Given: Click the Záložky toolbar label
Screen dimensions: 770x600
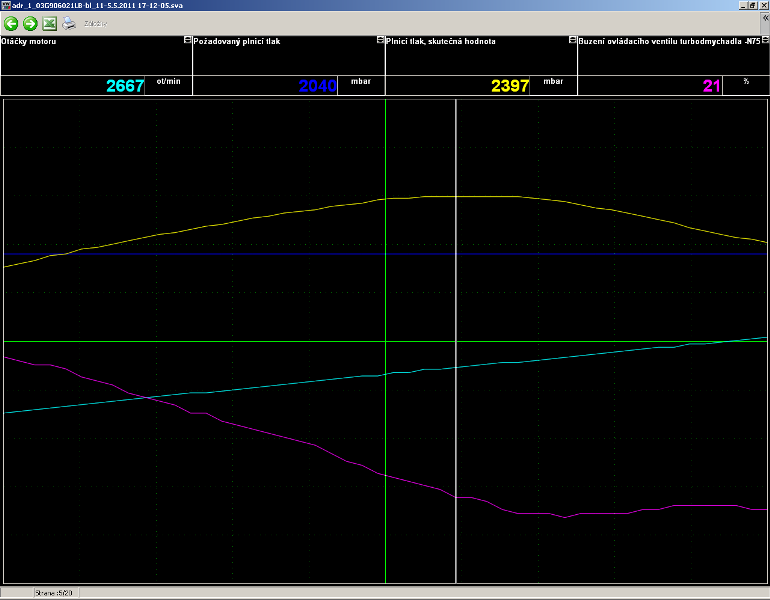Looking at the screenshot, I should point(95,24).
